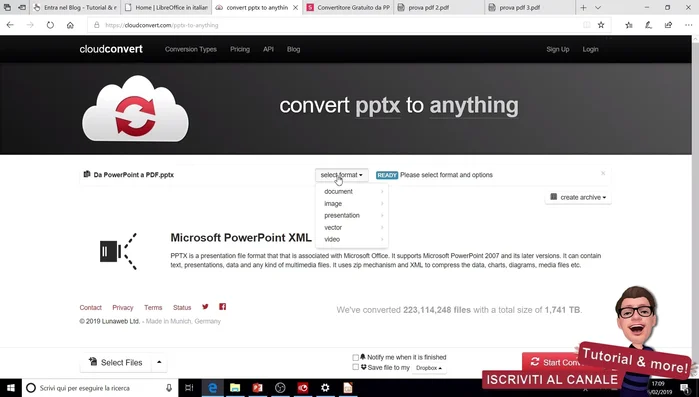Switch to Entra nel Blog tab
The height and width of the screenshot is (397, 699).
76,8
